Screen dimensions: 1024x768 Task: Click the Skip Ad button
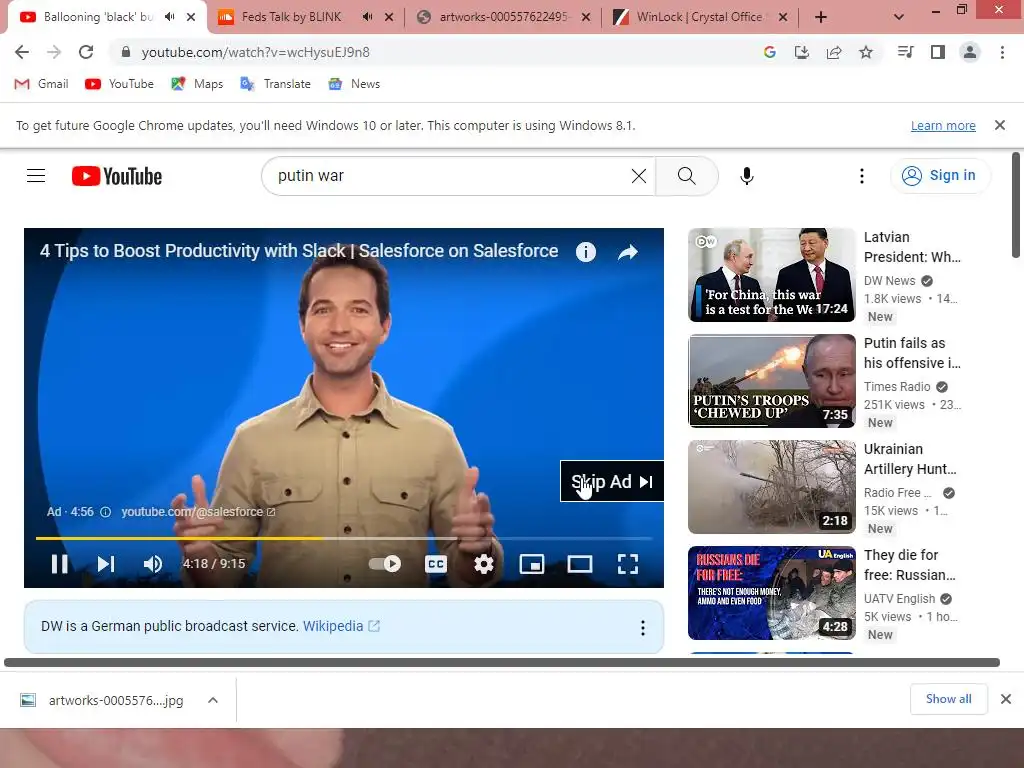(x=612, y=481)
